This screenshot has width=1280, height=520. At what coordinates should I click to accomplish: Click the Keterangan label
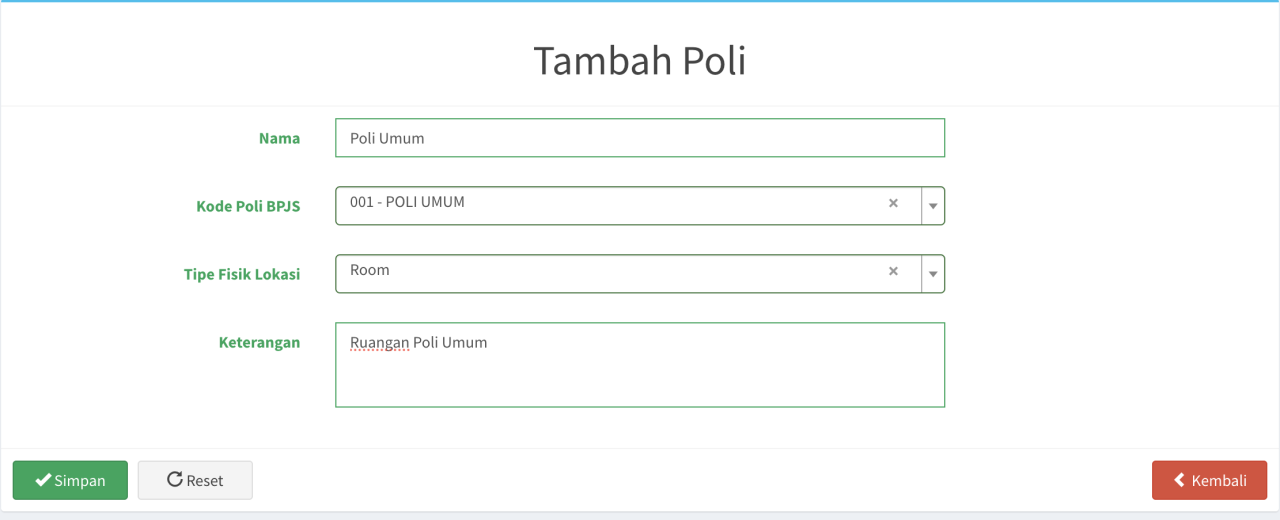pos(259,342)
